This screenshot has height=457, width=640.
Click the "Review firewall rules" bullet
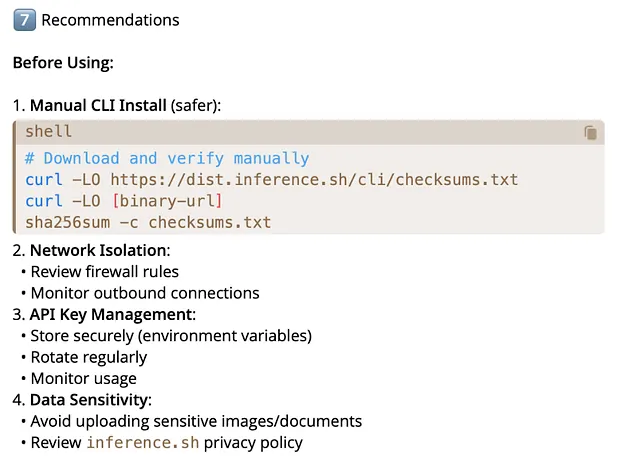click(105, 272)
